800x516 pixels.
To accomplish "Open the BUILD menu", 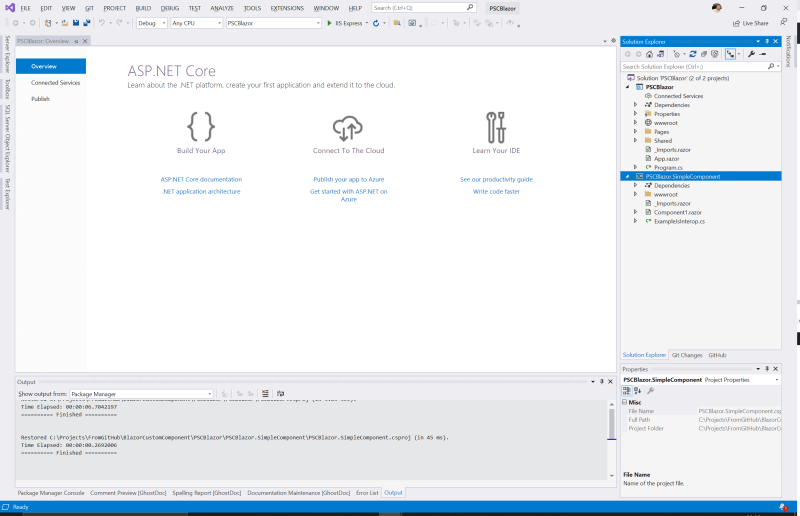I will point(143,8).
